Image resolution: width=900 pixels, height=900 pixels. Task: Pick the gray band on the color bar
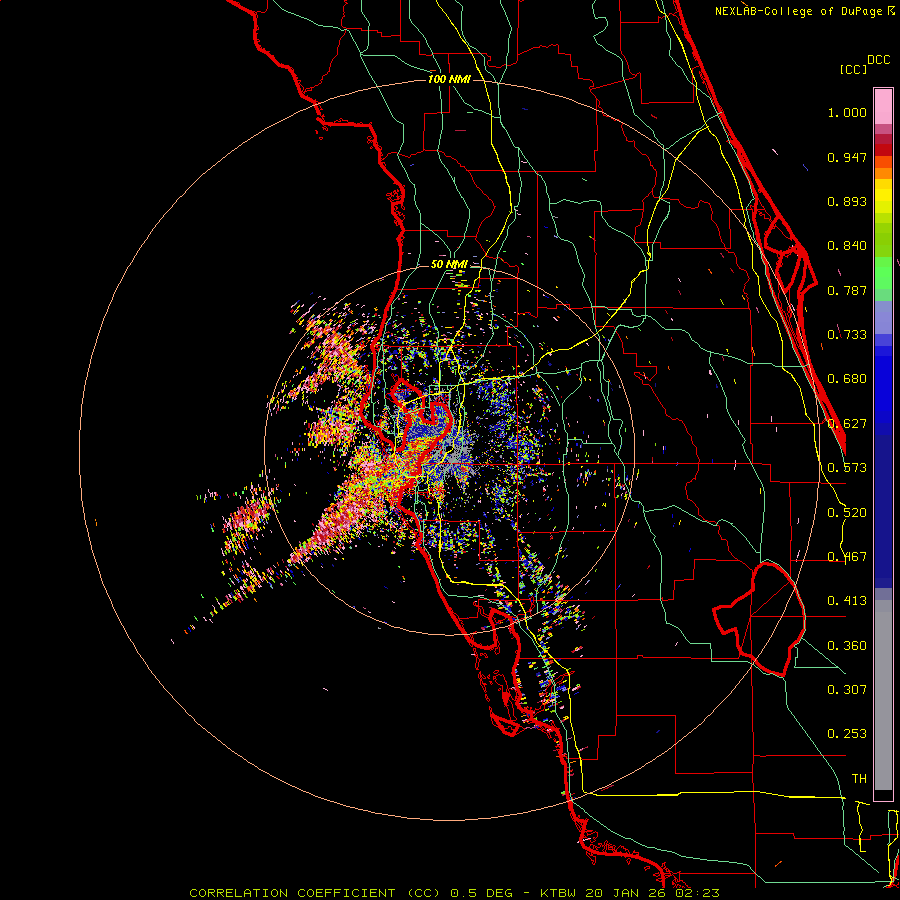coord(883,695)
